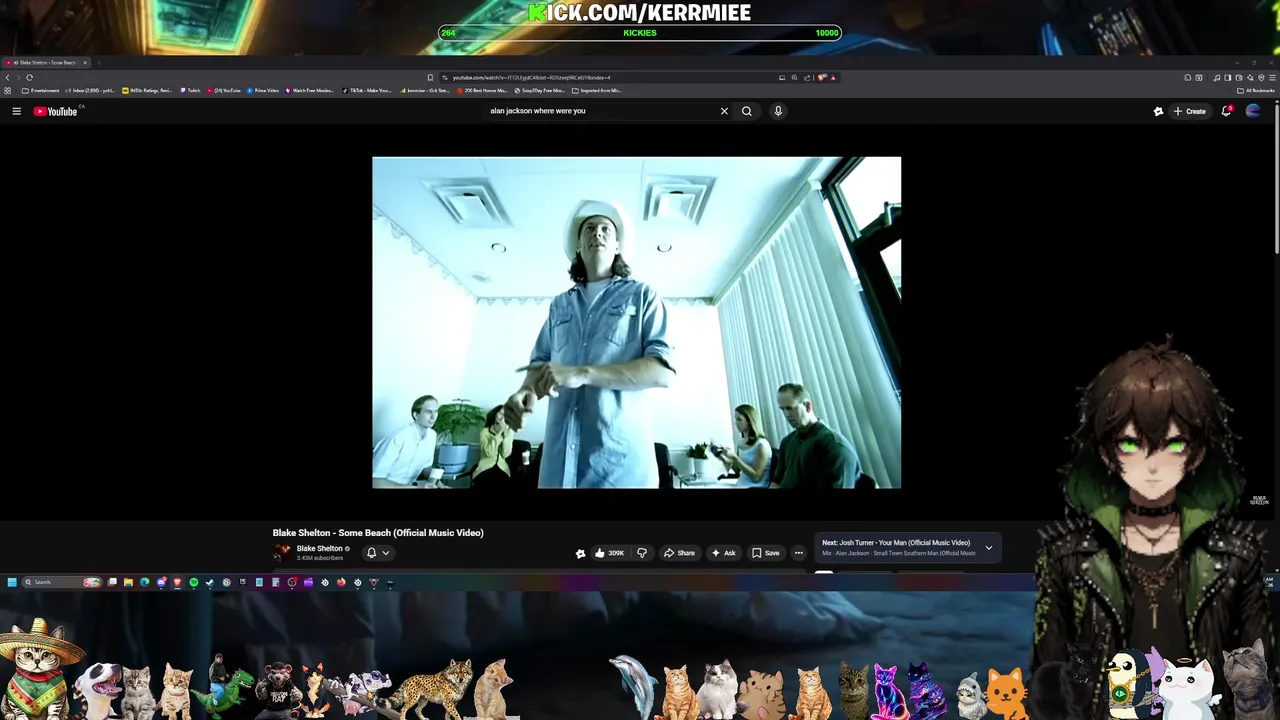Screen dimensions: 1280x720
Task: Open the Windows Start button
Action: 12,582
